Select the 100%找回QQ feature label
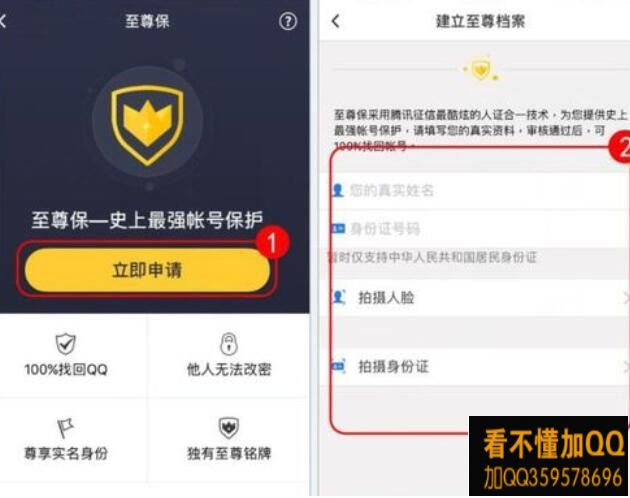The width and height of the screenshot is (630, 498). pyautogui.click(x=66, y=369)
